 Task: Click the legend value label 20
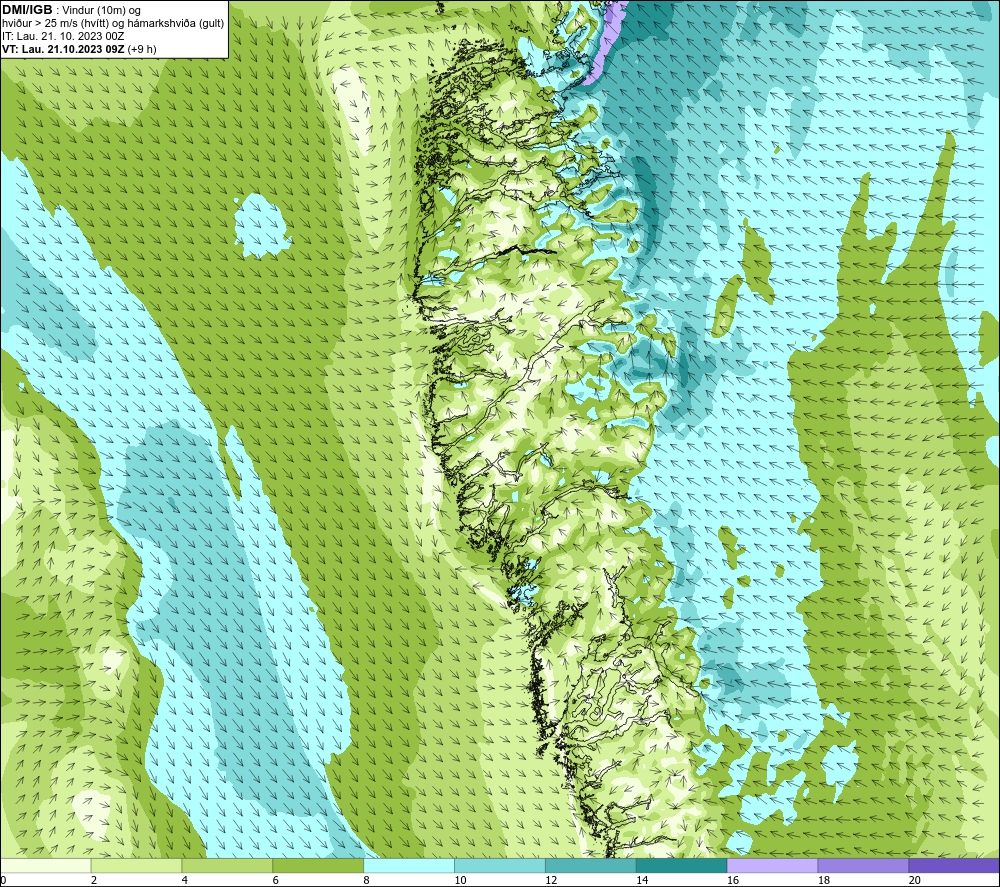point(915,880)
